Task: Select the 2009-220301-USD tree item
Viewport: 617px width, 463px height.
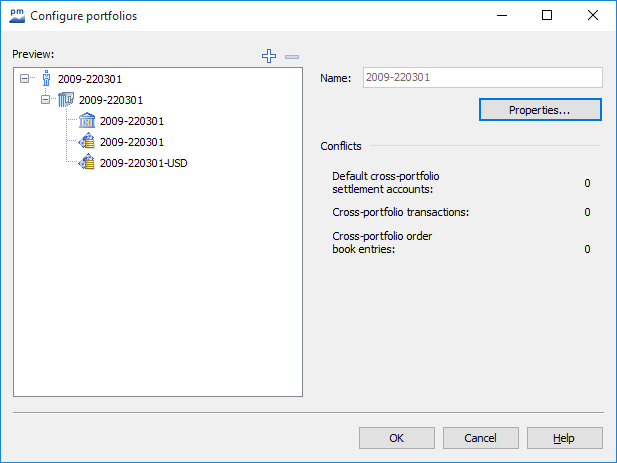Action: [x=143, y=163]
